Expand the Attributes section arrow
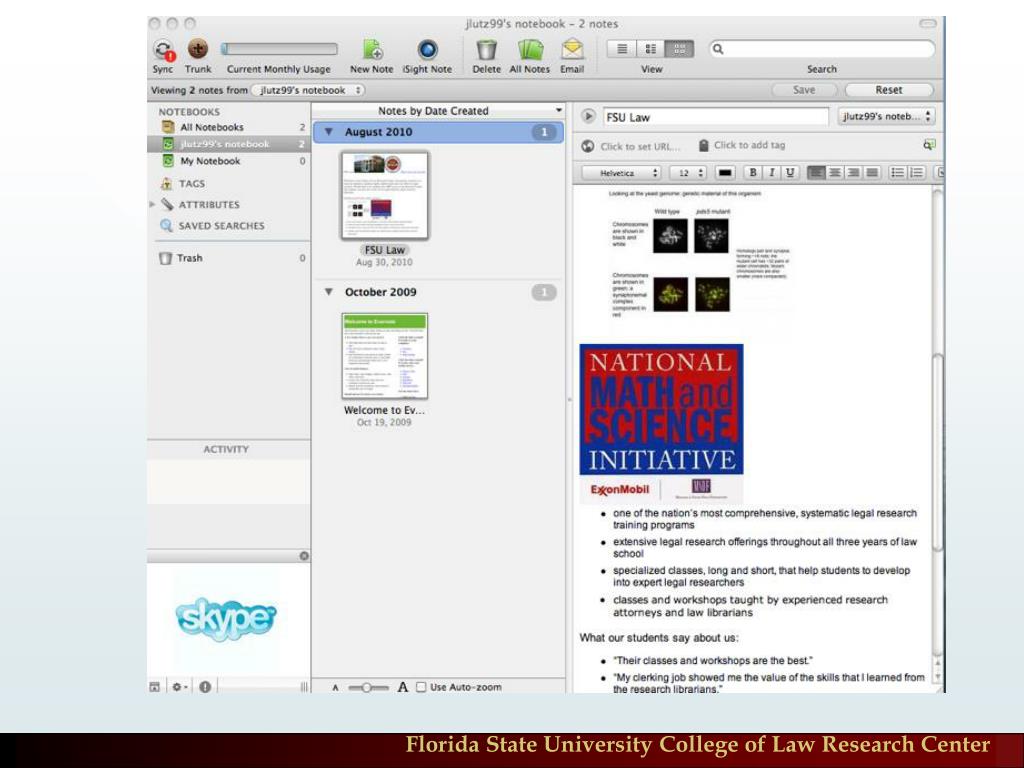Screen dimensions: 1024x768 pos(152,204)
